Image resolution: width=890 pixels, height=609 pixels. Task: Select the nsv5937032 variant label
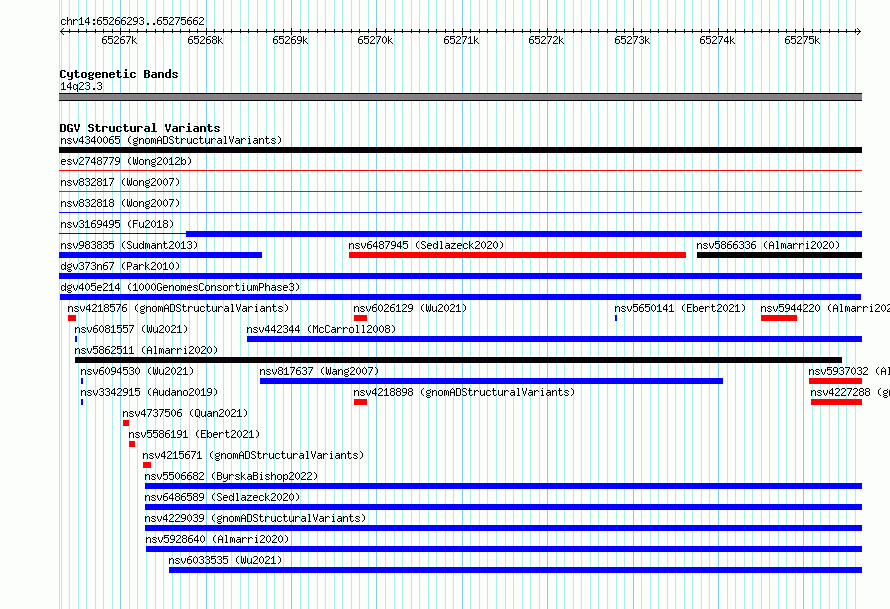coord(849,371)
